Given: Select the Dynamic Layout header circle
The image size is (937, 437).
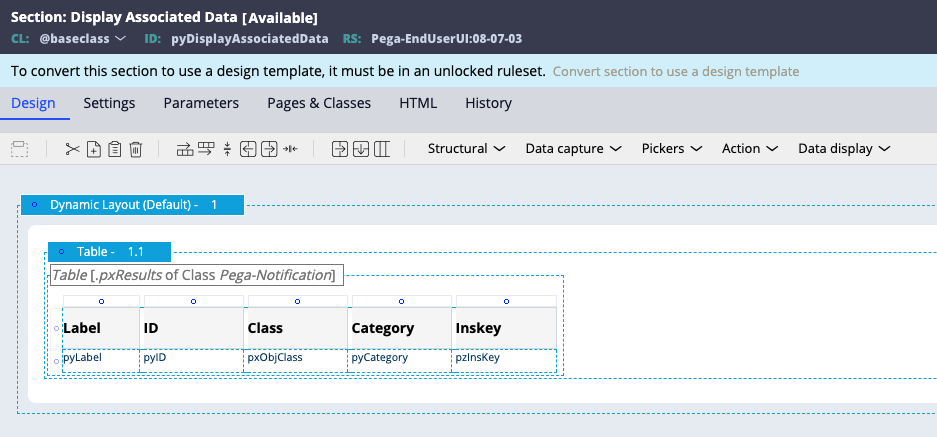Looking at the screenshot, I should [x=34, y=204].
